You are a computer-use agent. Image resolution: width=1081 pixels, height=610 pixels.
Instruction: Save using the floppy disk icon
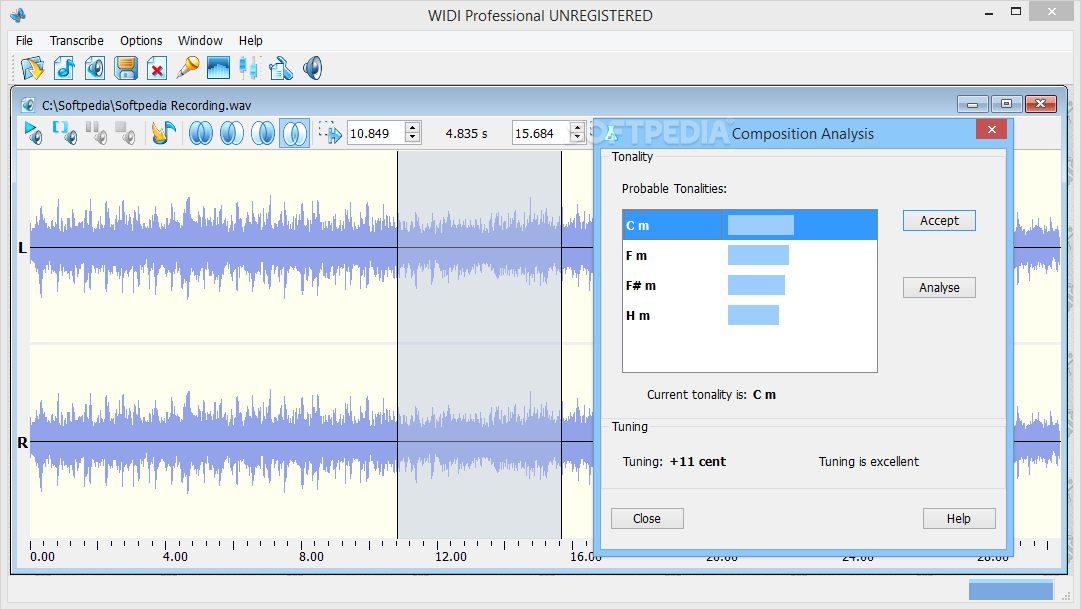[125, 68]
